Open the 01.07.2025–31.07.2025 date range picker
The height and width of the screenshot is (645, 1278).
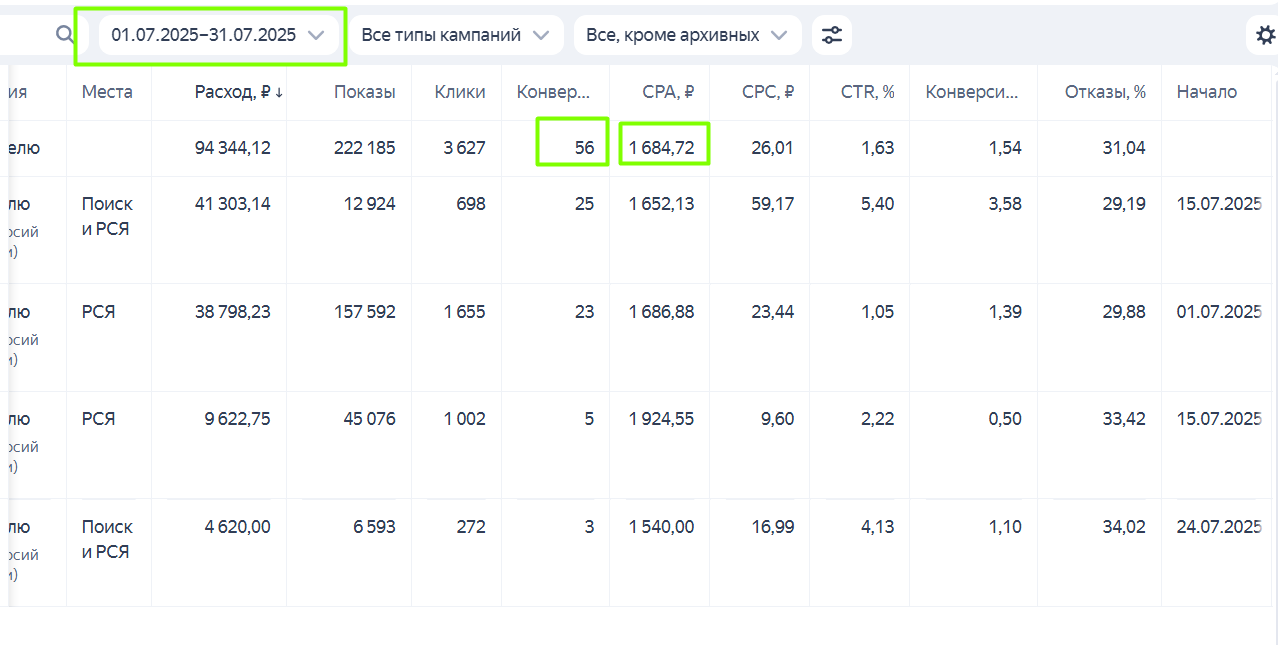click(217, 35)
